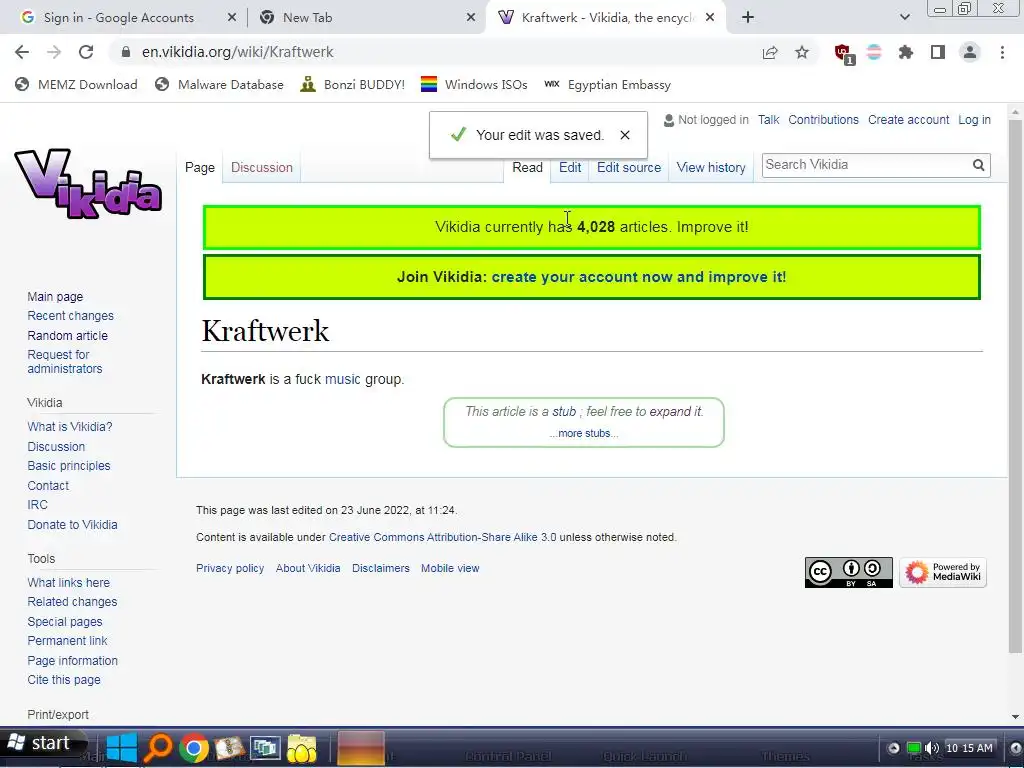
Task: Click the Create account link
Action: 908,120
